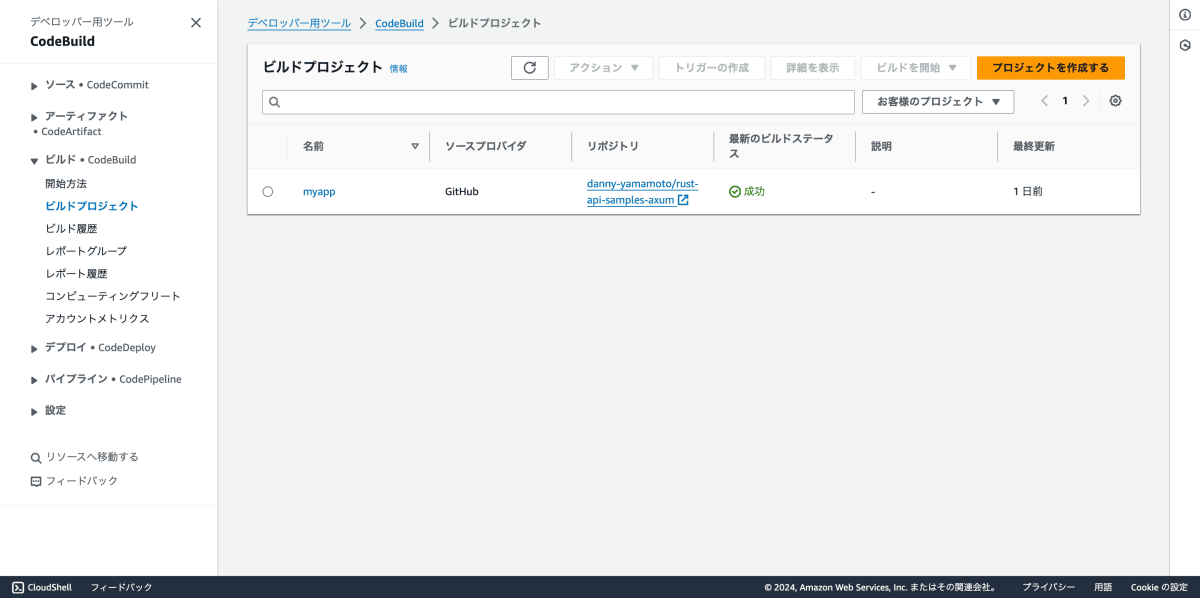Click the refresh projects icon button
1200x598 pixels.
point(529,68)
